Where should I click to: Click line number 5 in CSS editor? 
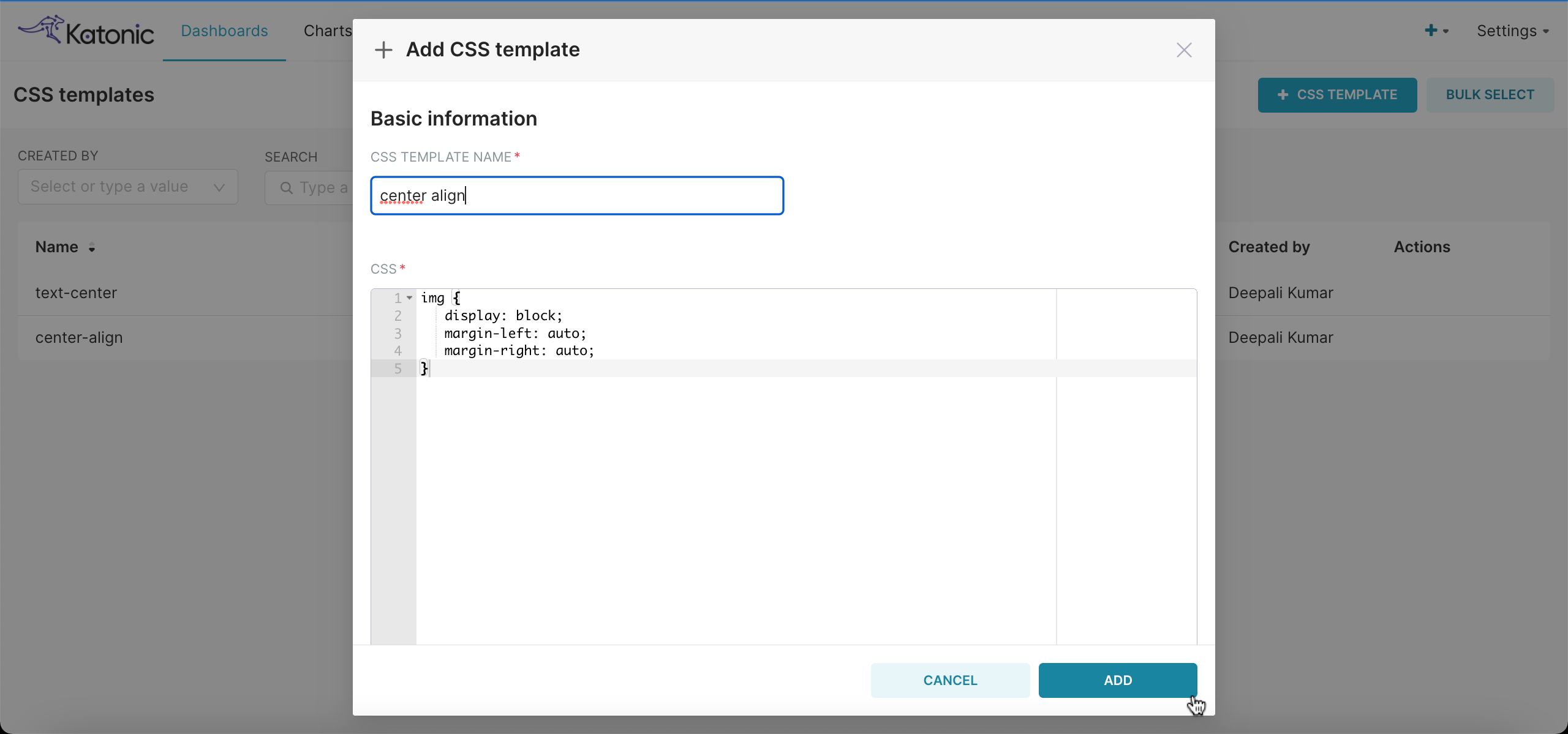398,369
